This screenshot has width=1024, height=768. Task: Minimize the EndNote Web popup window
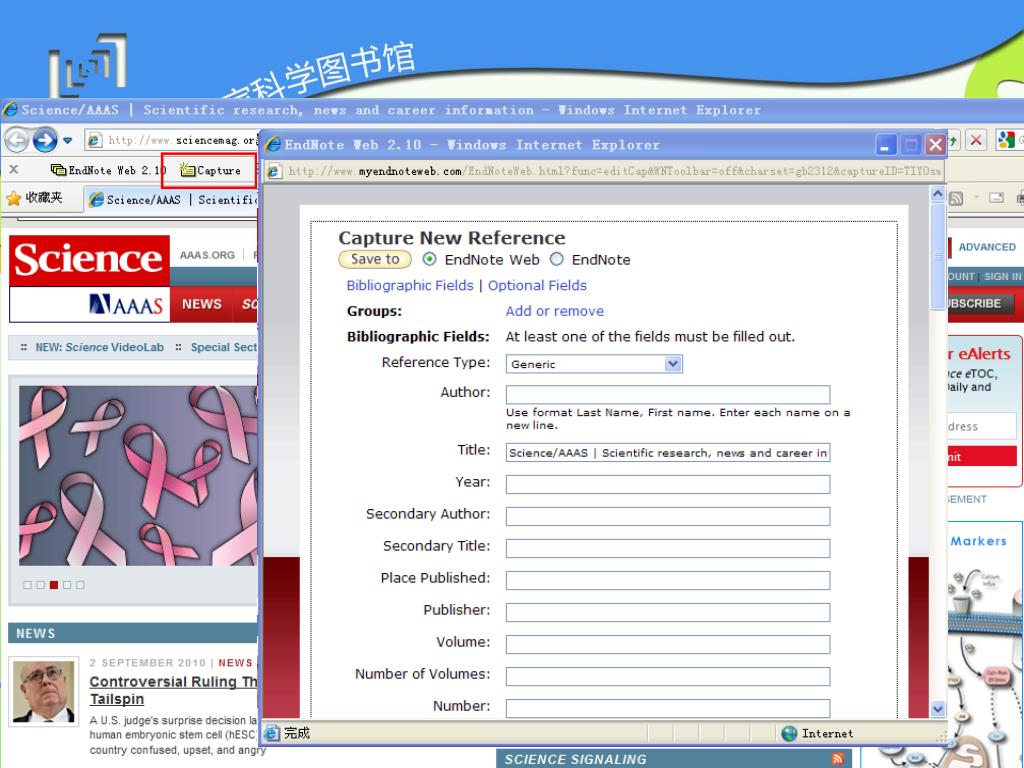[x=886, y=145]
